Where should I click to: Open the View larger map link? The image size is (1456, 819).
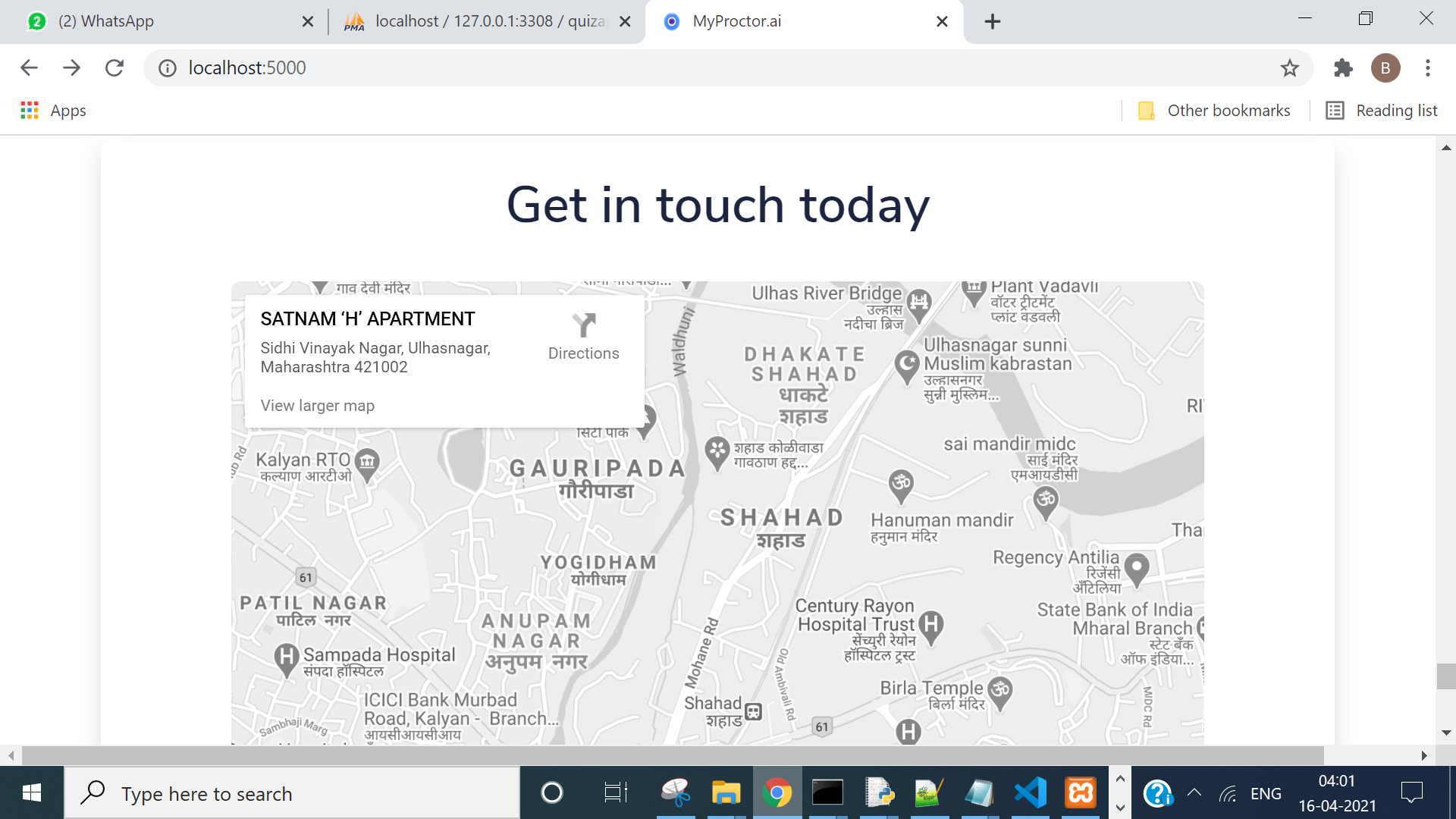(317, 406)
